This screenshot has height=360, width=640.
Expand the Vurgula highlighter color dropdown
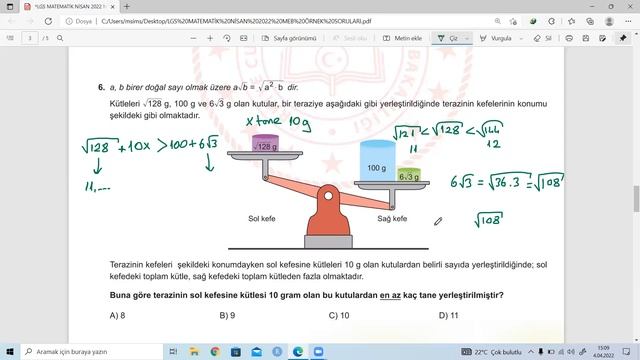[x=521, y=38]
